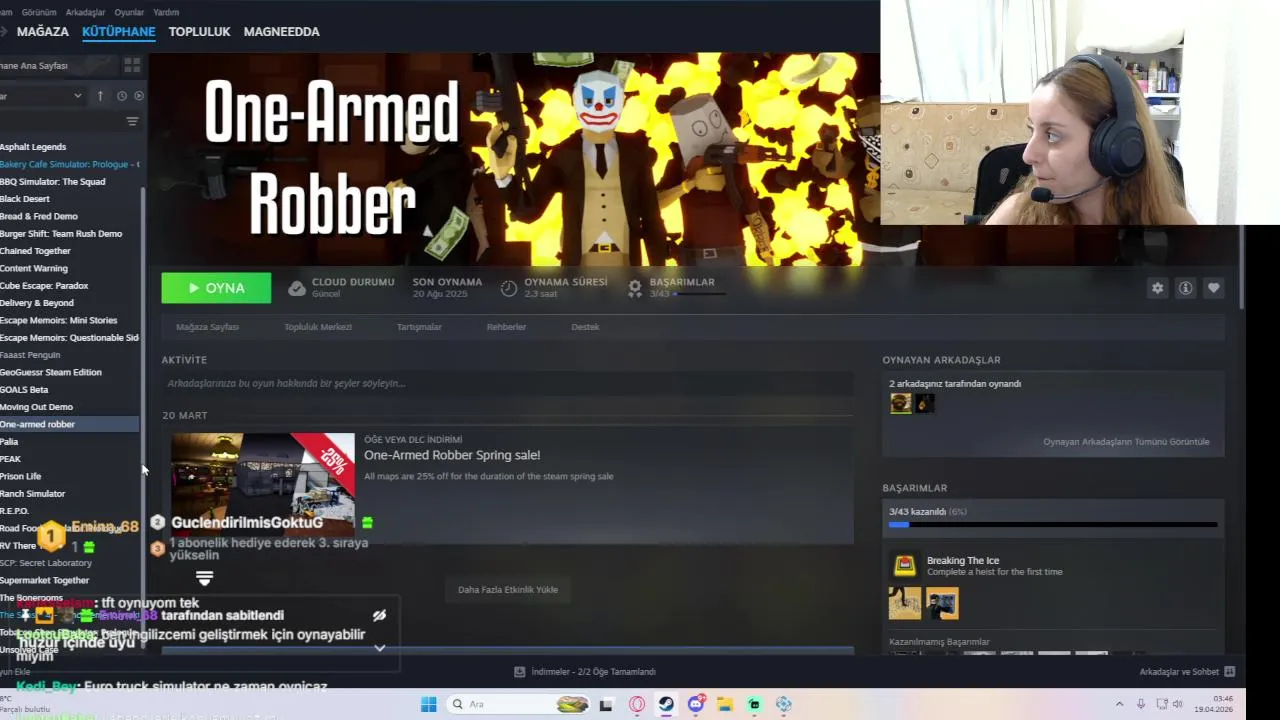This screenshot has width=1280, height=720.
Task: Open Opera GX from the taskbar
Action: 636,704
